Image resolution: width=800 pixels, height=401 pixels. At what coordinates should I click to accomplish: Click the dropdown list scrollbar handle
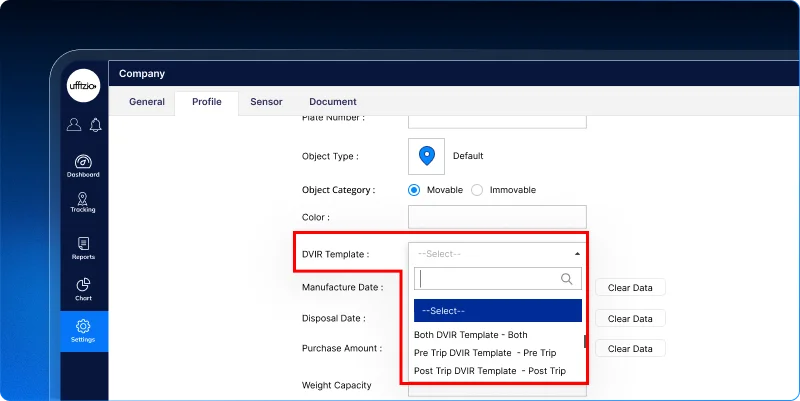585,341
